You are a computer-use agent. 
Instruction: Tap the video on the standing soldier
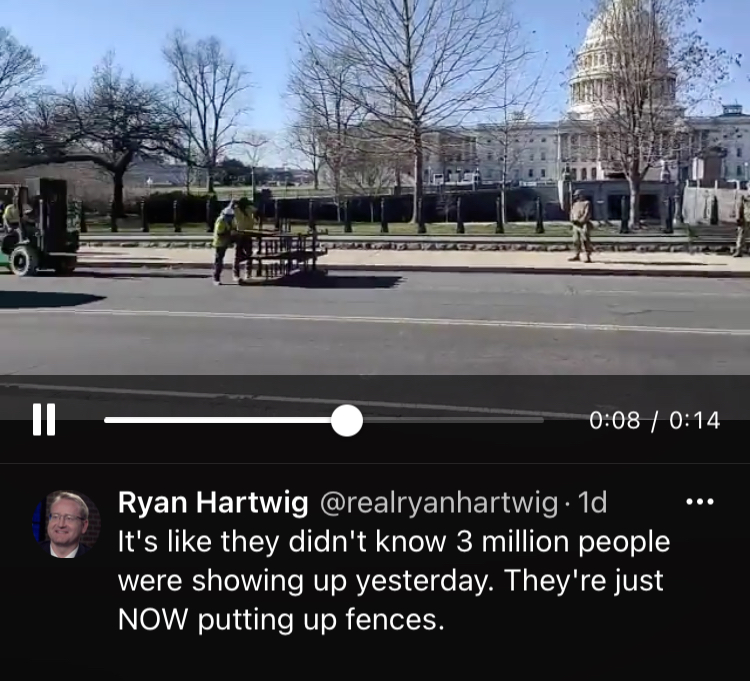pyautogui.click(x=581, y=226)
